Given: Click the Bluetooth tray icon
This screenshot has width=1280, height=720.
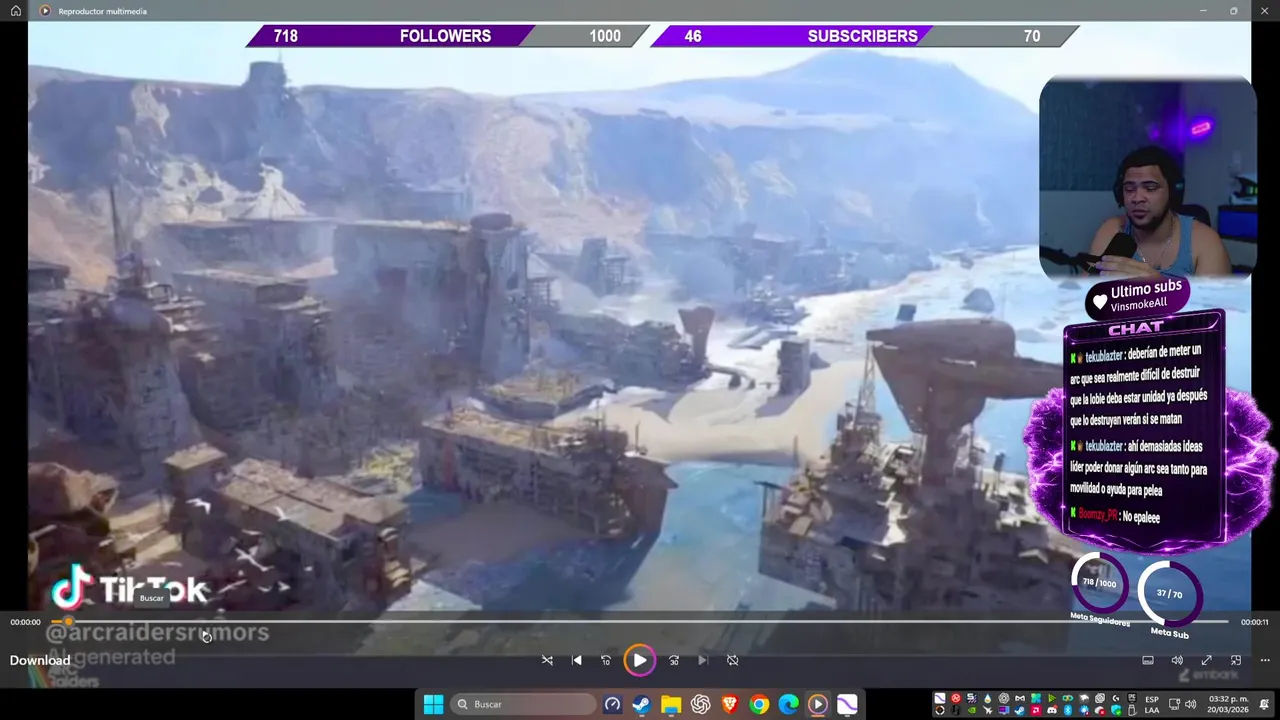Looking at the screenshot, I should [1068, 710].
